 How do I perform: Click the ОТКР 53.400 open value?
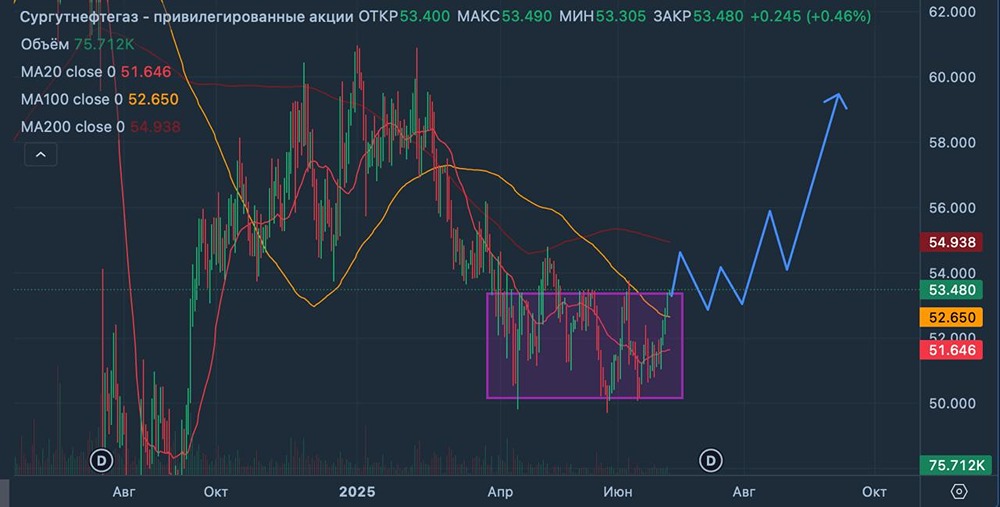pyautogui.click(x=404, y=17)
